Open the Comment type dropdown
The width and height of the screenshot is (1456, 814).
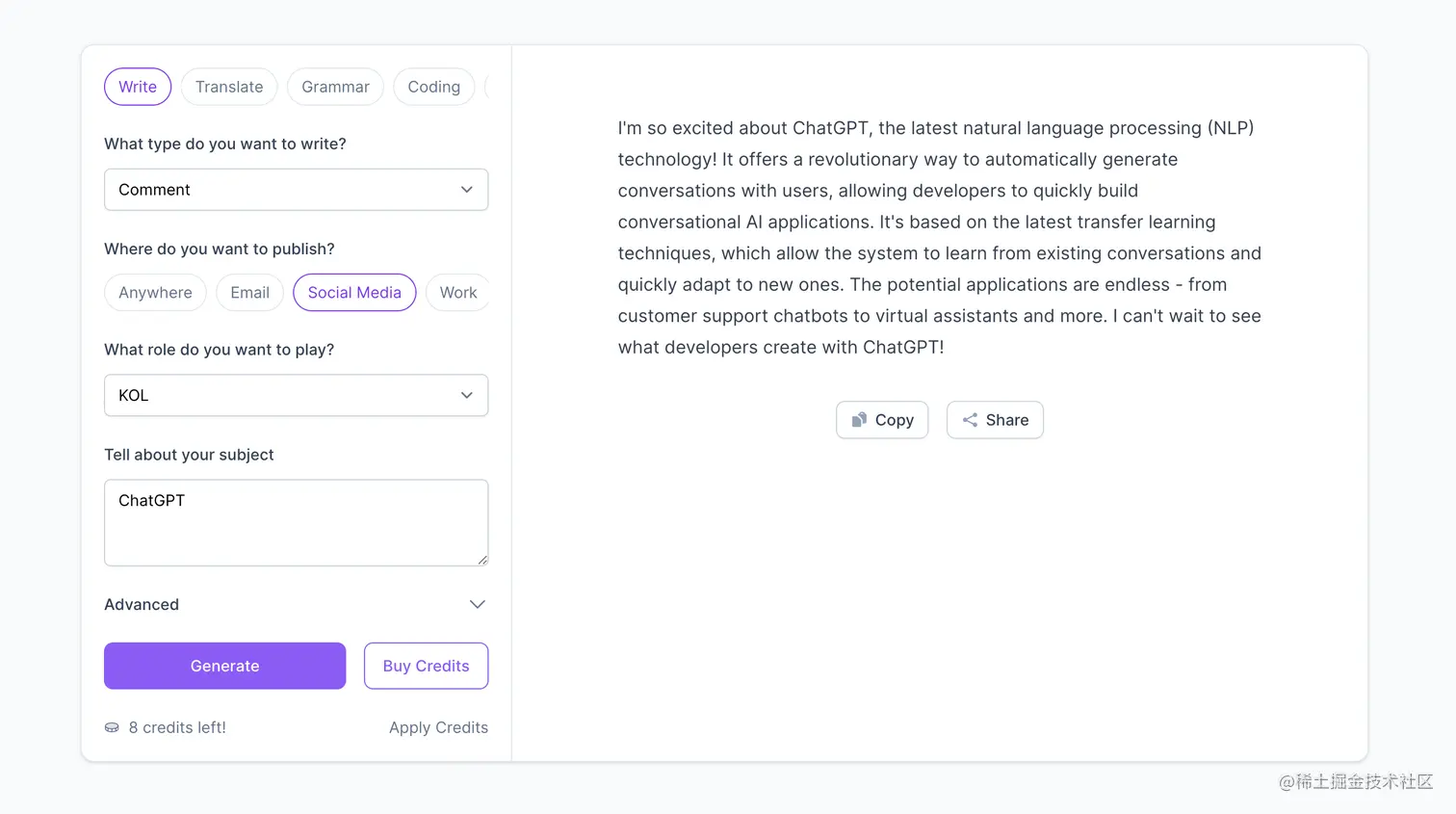[x=296, y=190]
